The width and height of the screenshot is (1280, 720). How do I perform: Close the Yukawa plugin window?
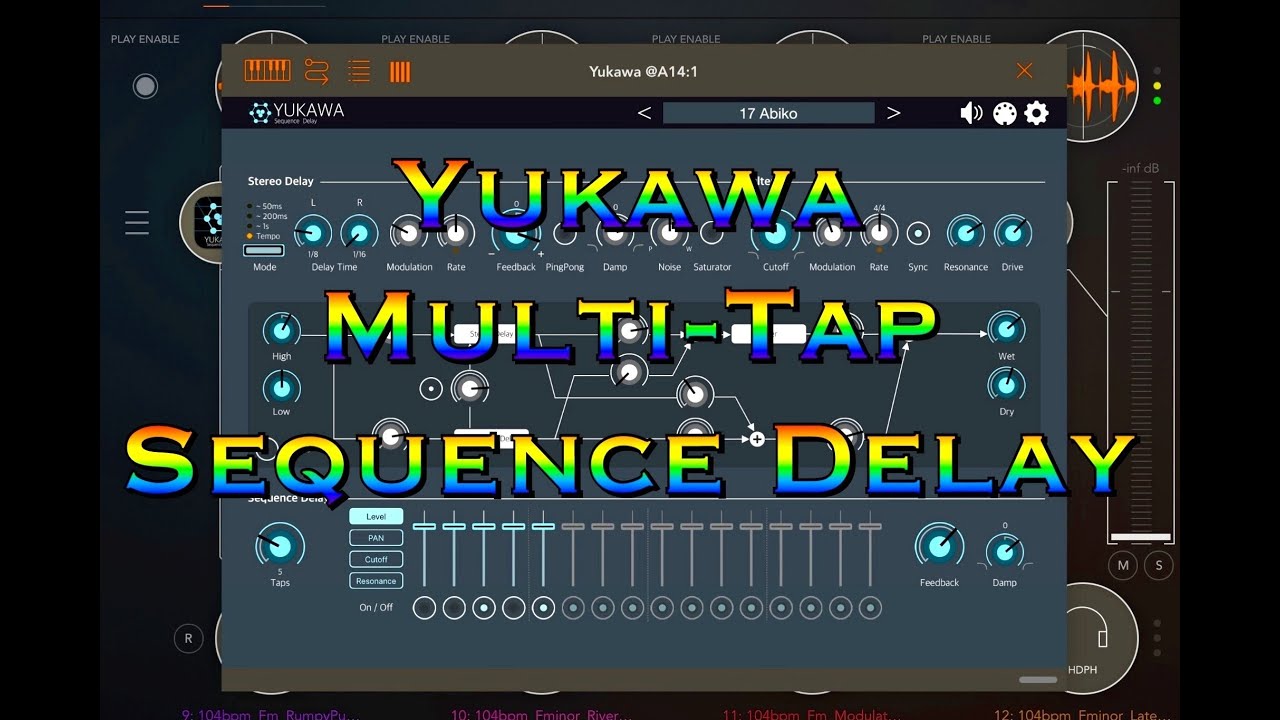coord(1024,70)
